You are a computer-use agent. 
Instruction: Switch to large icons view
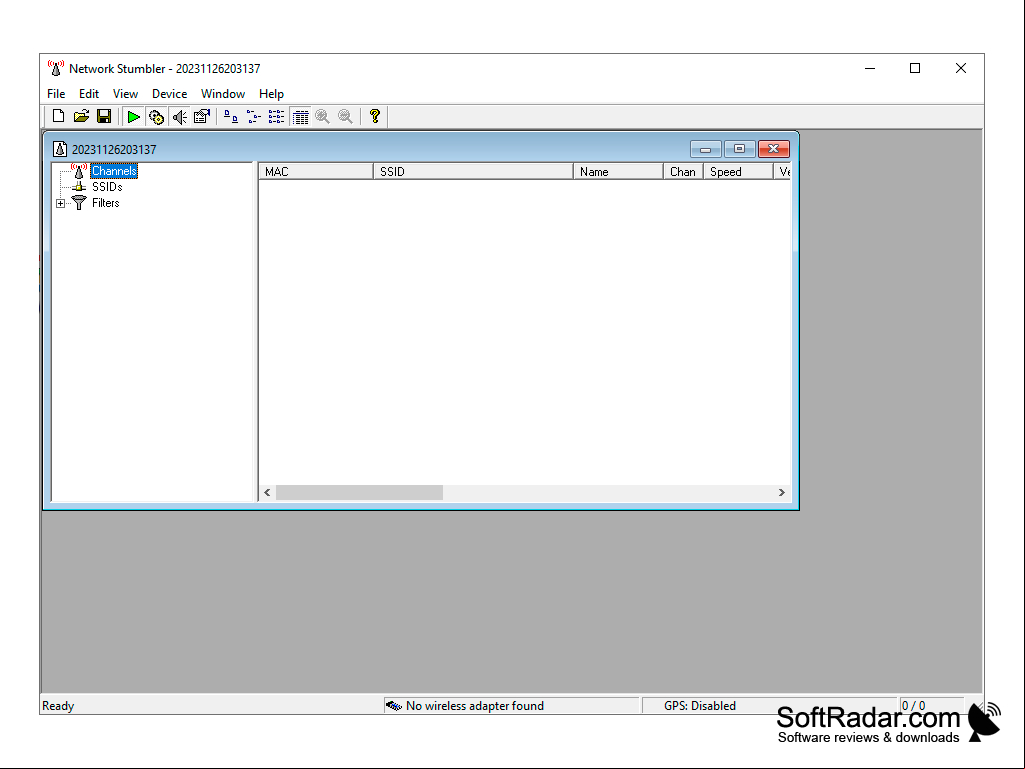click(x=231, y=117)
